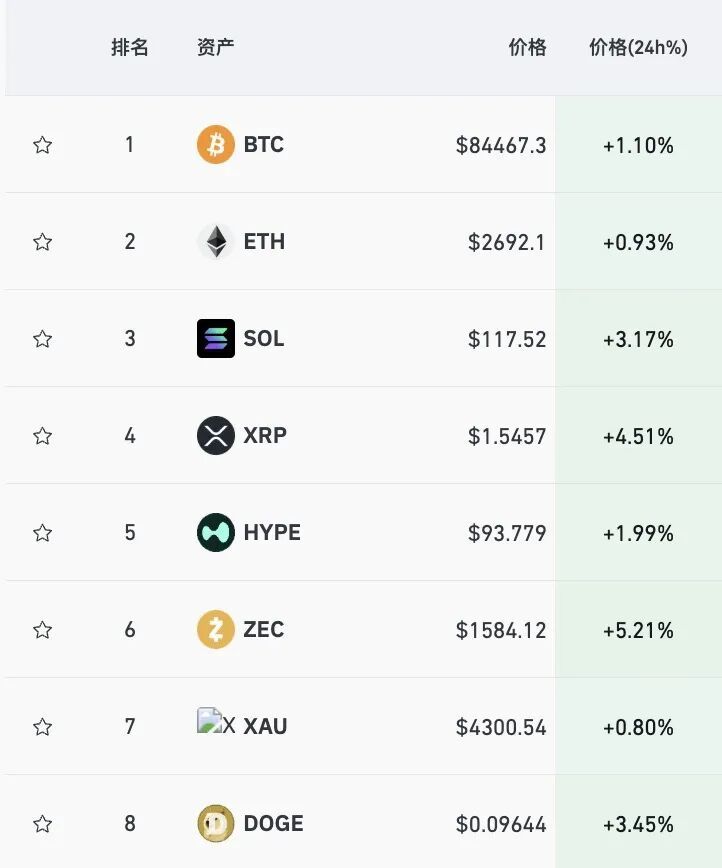Open the ETH asset name link

pos(264,242)
